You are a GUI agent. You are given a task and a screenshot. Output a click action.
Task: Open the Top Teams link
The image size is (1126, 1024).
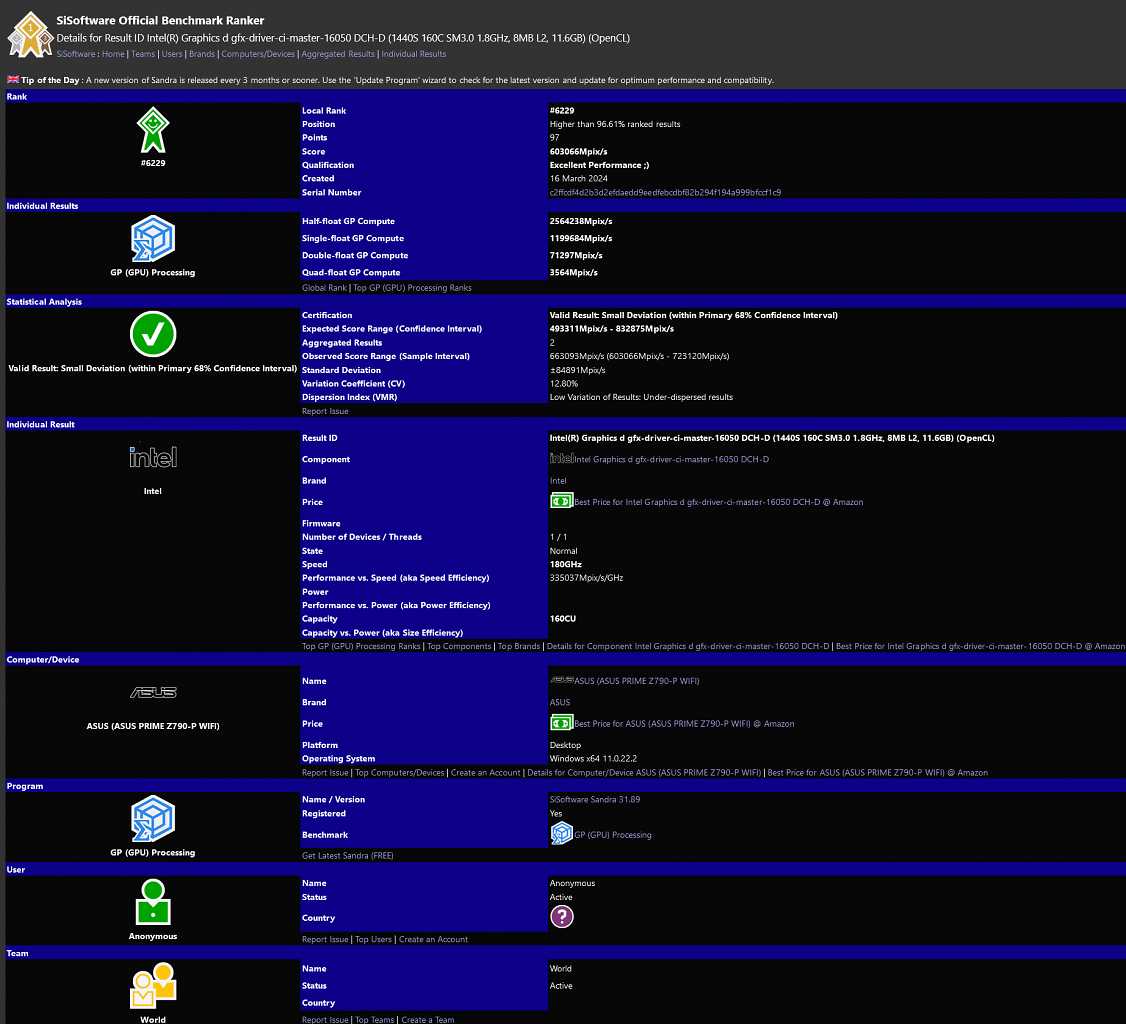[x=375, y=1020]
